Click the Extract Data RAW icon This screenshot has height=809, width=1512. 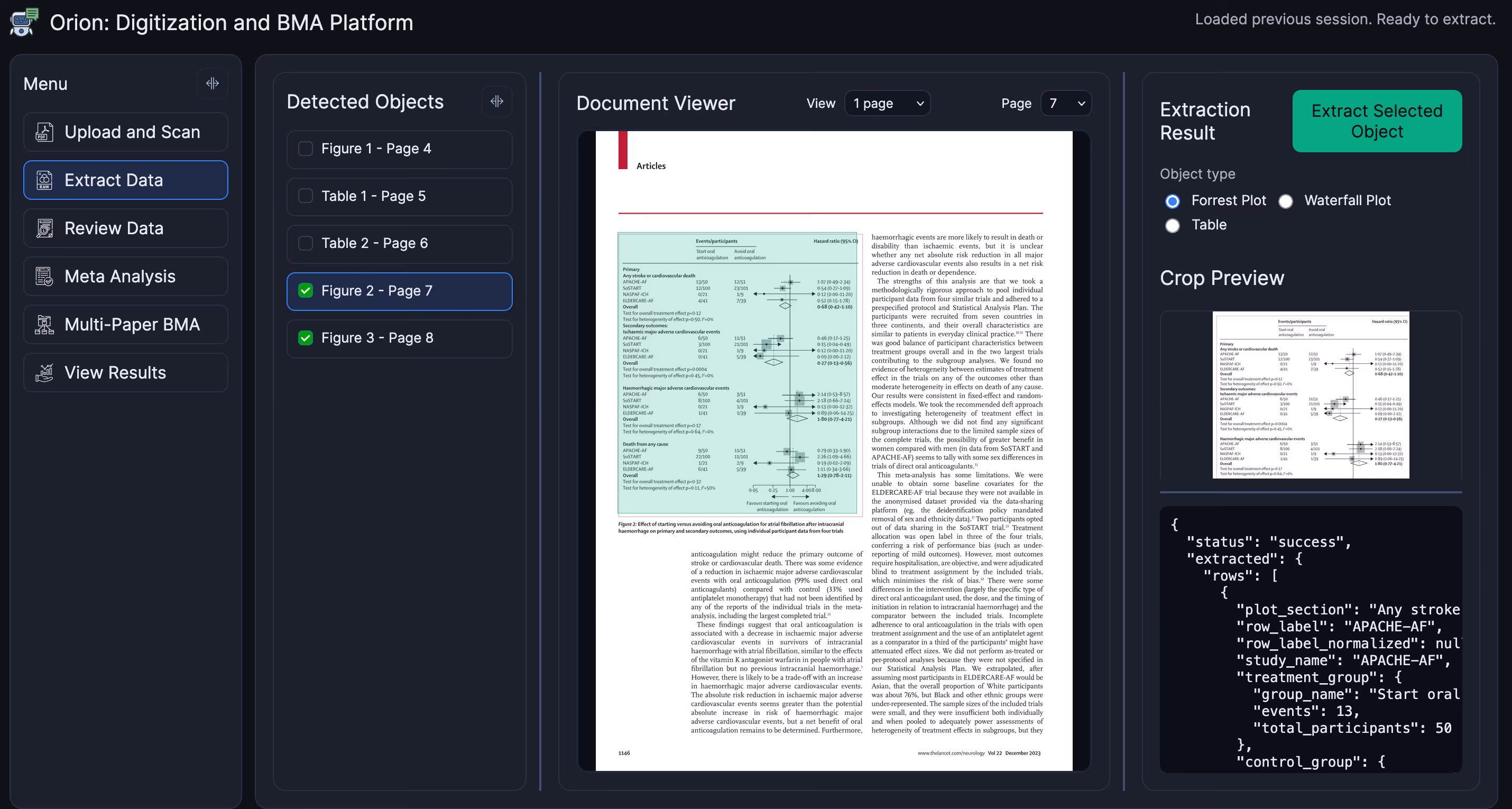coord(44,180)
